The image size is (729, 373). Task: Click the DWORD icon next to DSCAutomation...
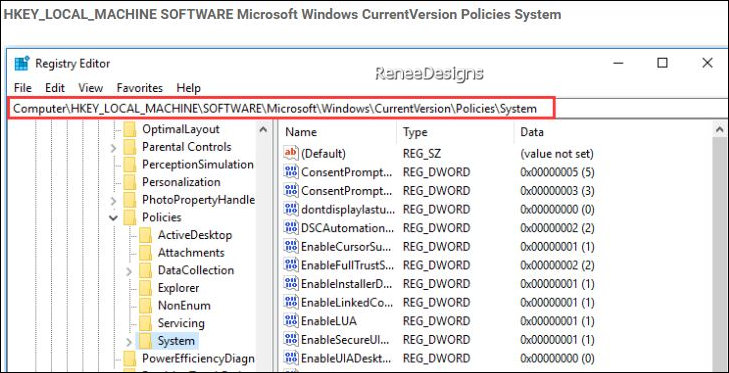tap(291, 227)
